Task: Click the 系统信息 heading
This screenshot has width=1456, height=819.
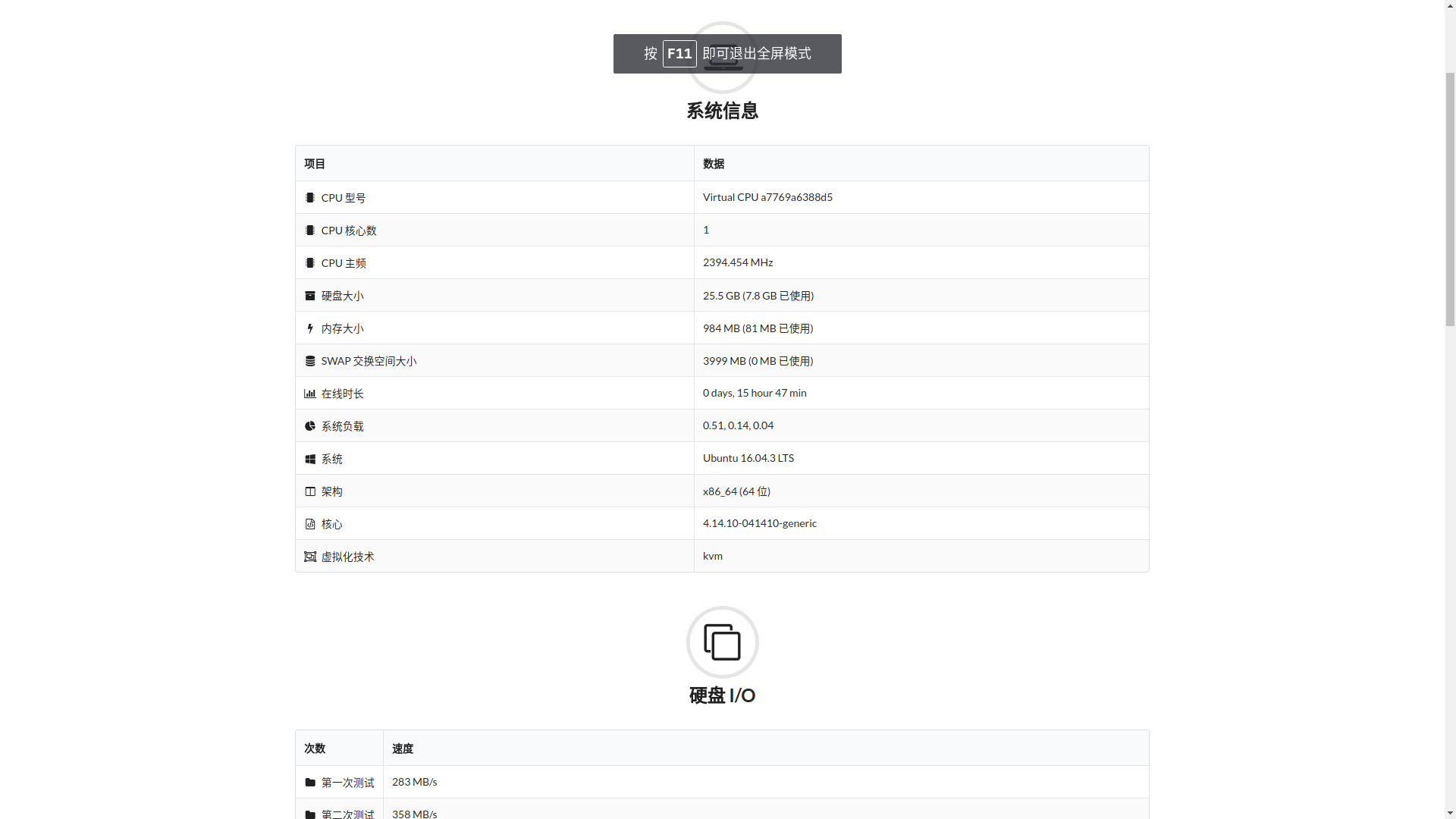Action: pyautogui.click(x=722, y=111)
